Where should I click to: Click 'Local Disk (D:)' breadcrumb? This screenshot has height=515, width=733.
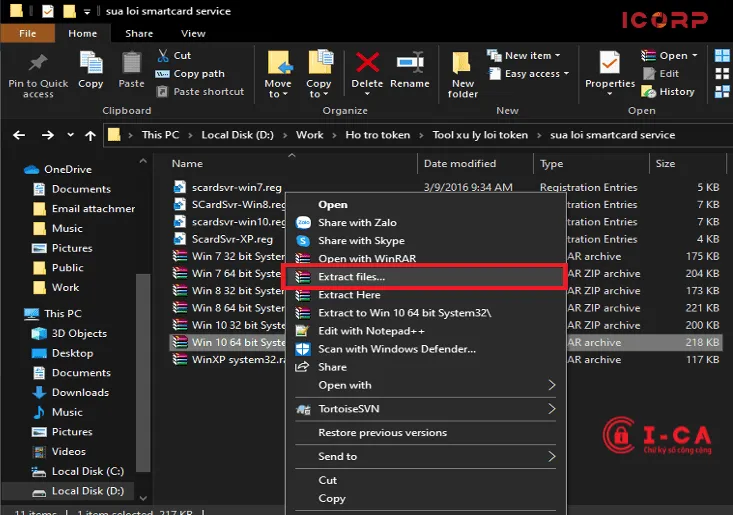(237, 135)
